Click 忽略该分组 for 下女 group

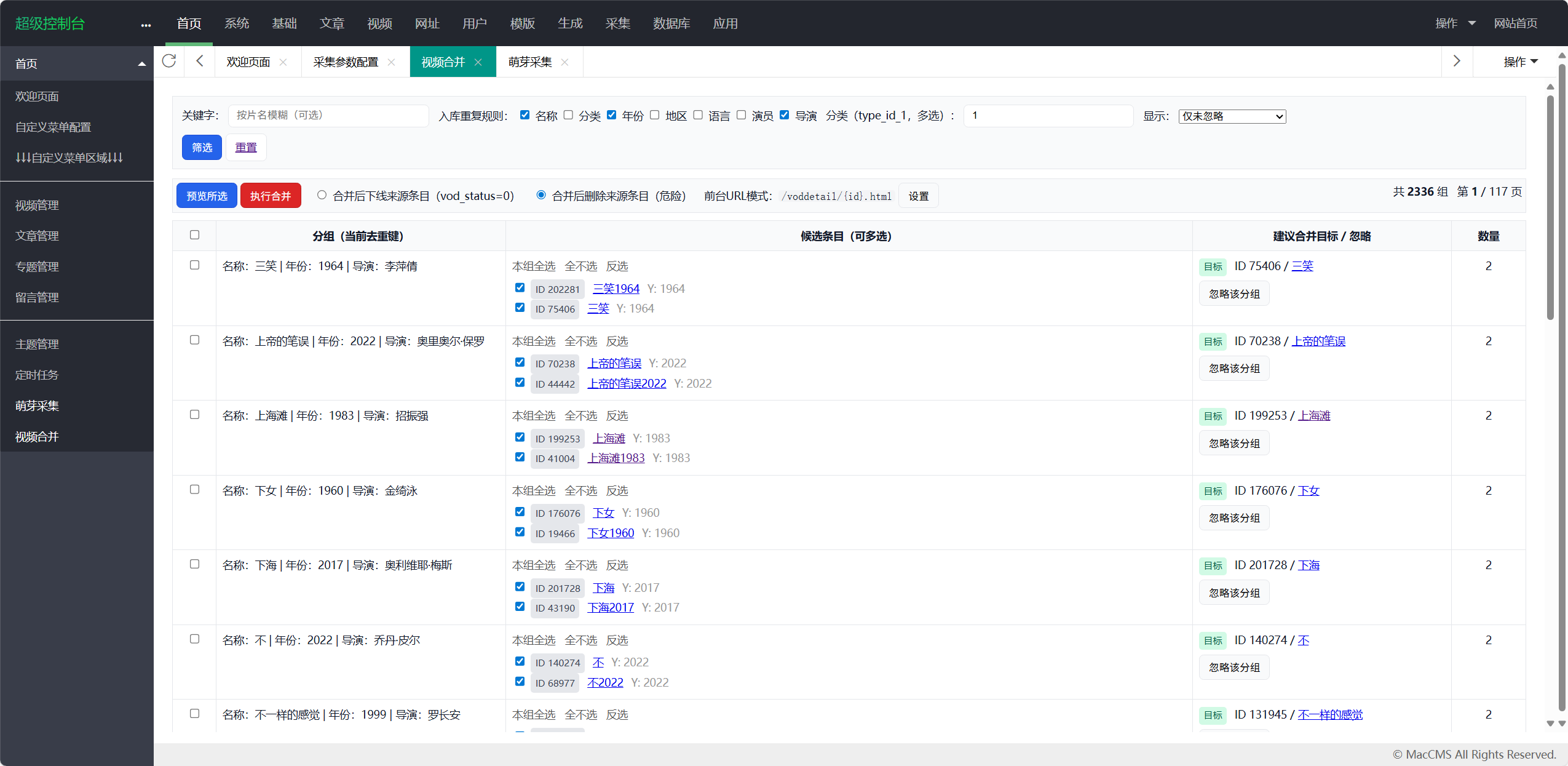tap(1234, 517)
